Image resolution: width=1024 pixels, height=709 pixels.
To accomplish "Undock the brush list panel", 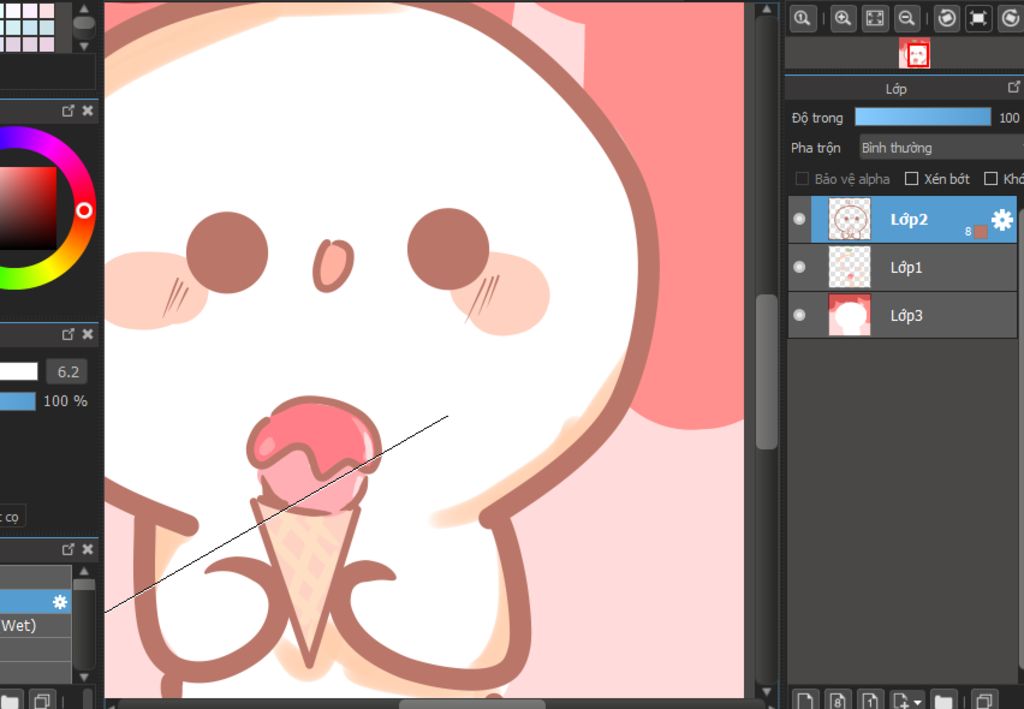I will (68, 550).
